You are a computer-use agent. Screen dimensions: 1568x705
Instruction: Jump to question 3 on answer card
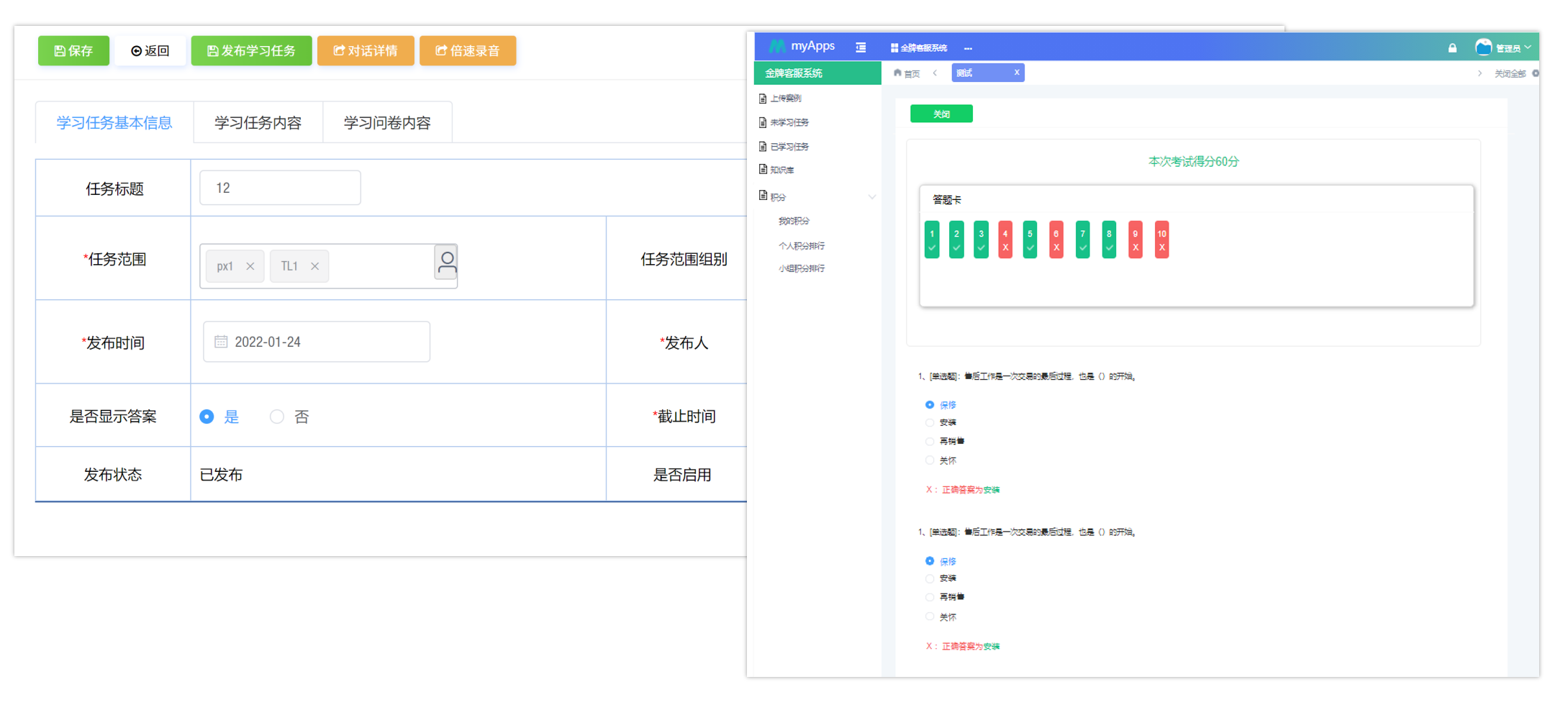pyautogui.click(x=981, y=240)
